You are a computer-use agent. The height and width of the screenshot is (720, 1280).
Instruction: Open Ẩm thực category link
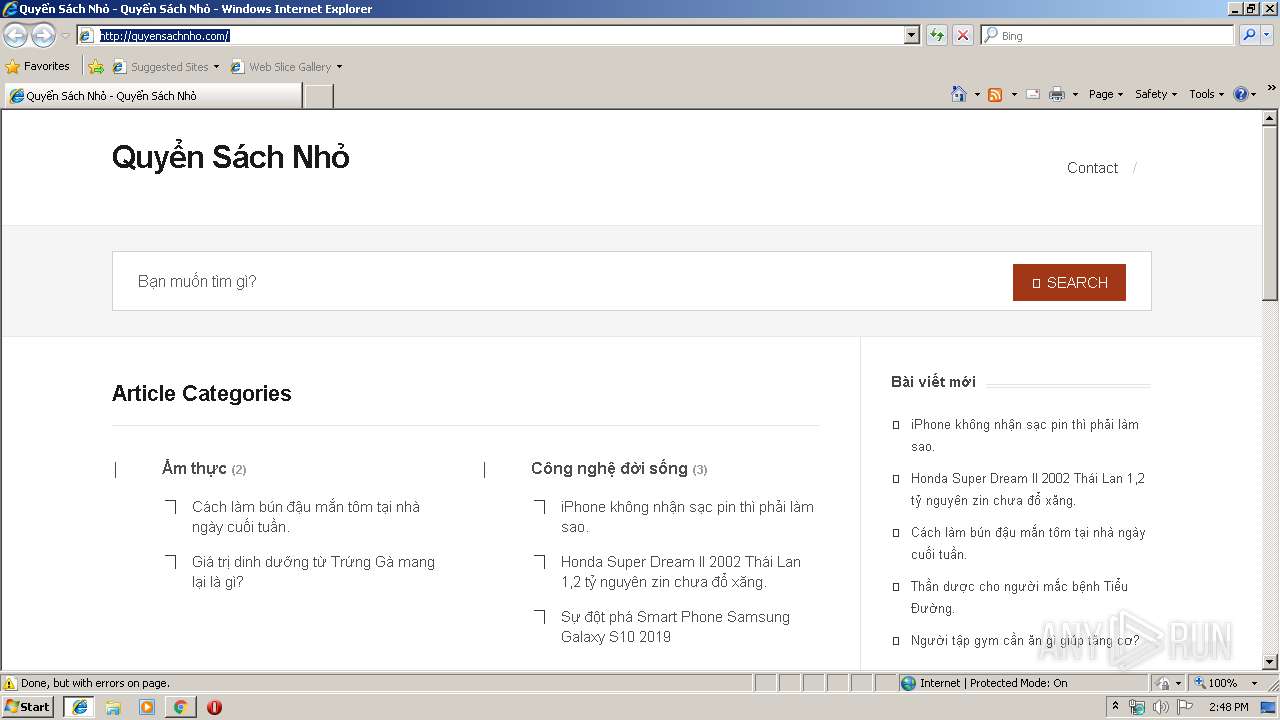pos(194,468)
